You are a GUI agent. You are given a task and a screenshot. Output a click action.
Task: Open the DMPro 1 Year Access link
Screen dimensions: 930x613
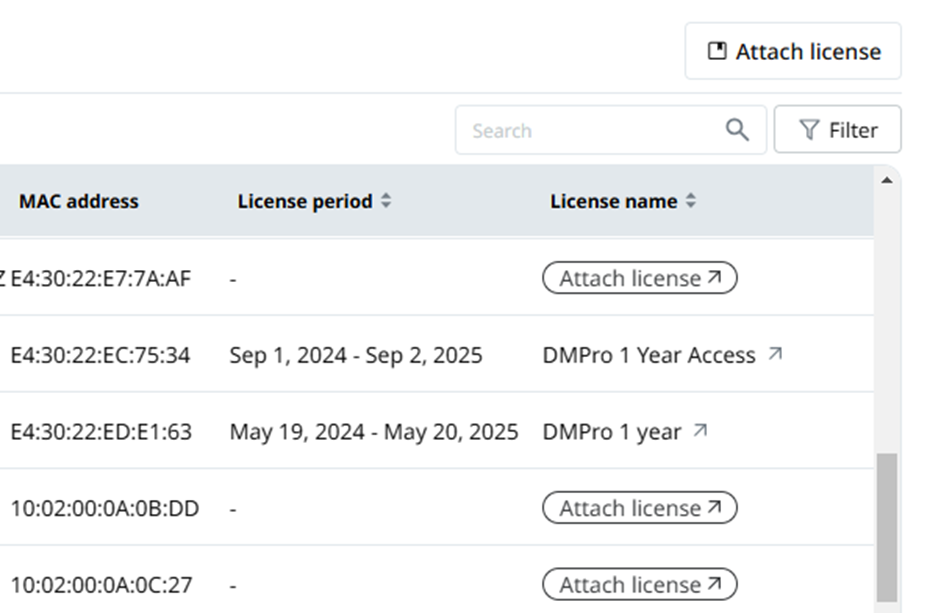coord(649,355)
